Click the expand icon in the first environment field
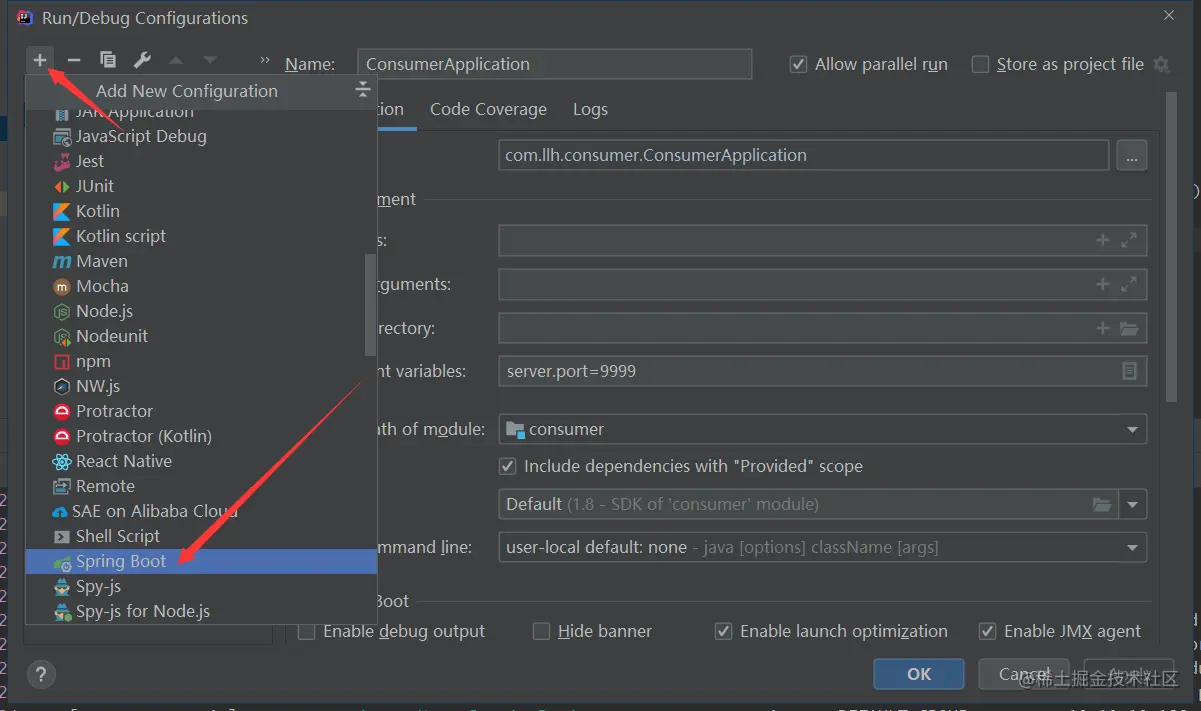1201x711 pixels. point(1129,240)
